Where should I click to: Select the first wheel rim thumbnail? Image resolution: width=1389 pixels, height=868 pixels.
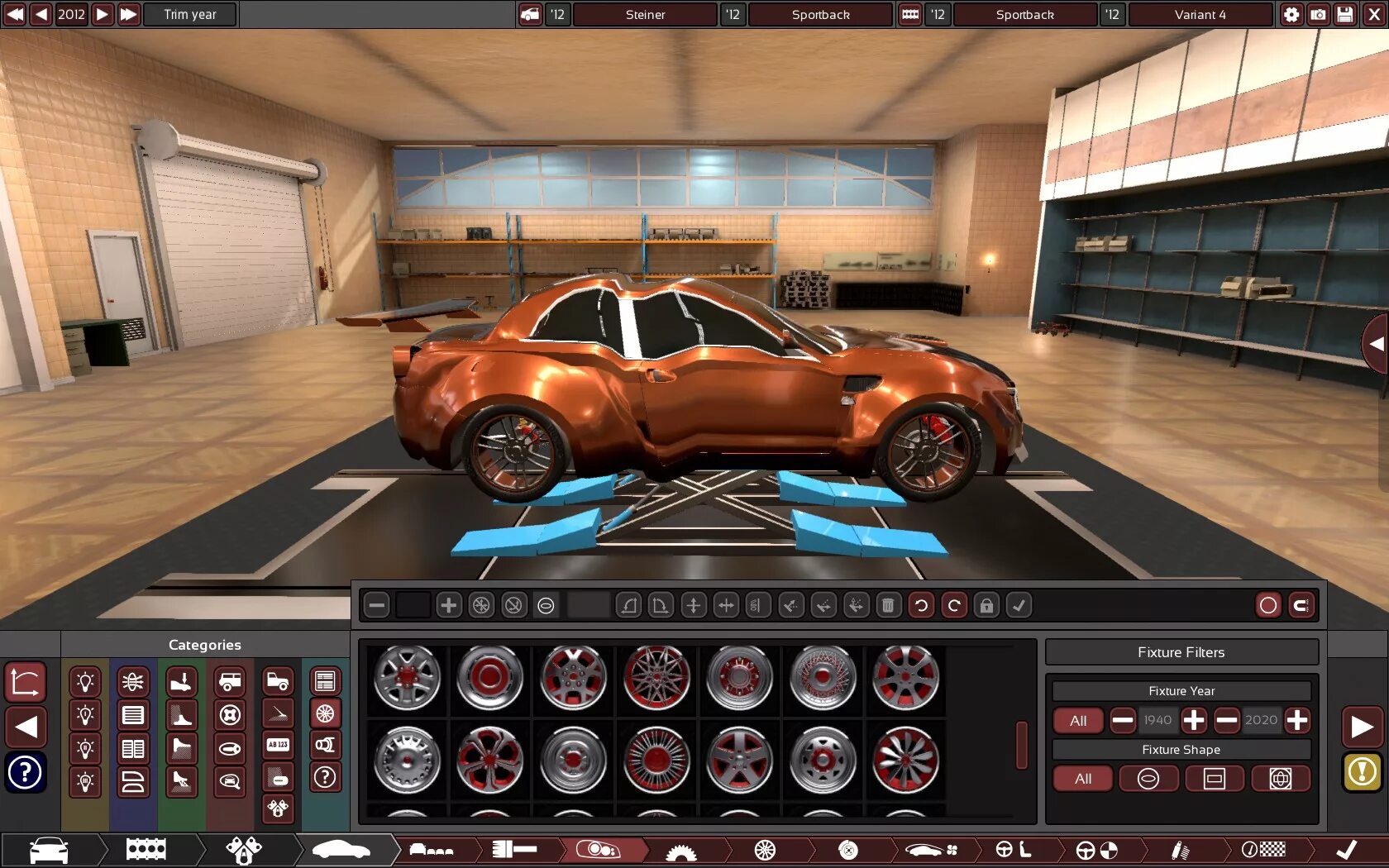[x=407, y=679]
